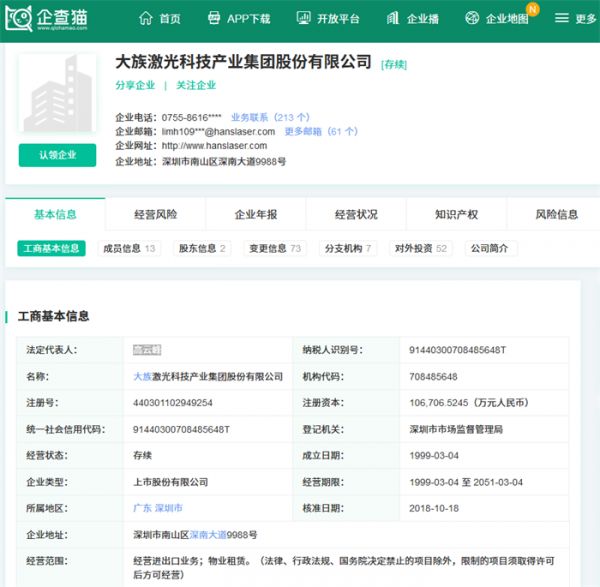Switch to the 经营状况 tab
This screenshot has height=587, width=600.
click(x=356, y=214)
